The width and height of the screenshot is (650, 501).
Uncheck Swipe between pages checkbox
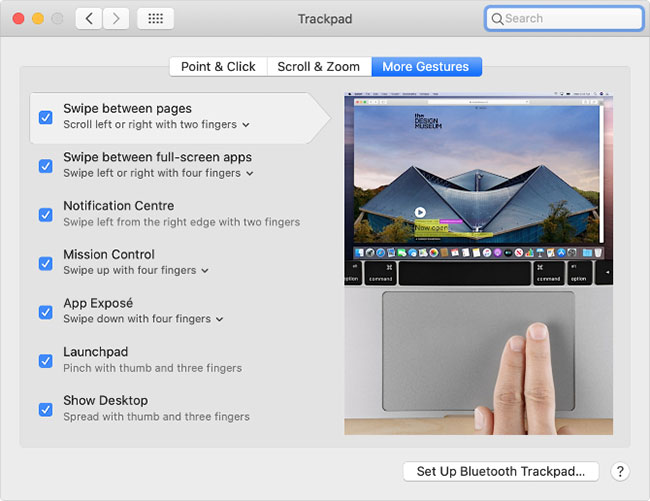click(x=46, y=118)
